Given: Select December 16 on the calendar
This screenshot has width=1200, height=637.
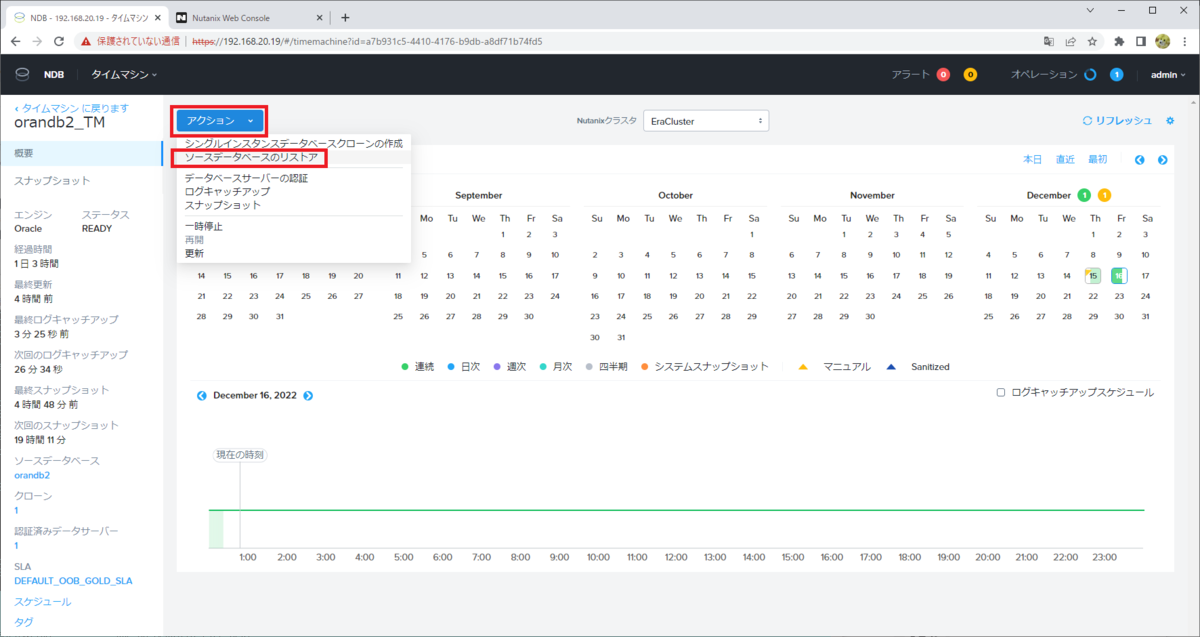Looking at the screenshot, I should (1117, 275).
